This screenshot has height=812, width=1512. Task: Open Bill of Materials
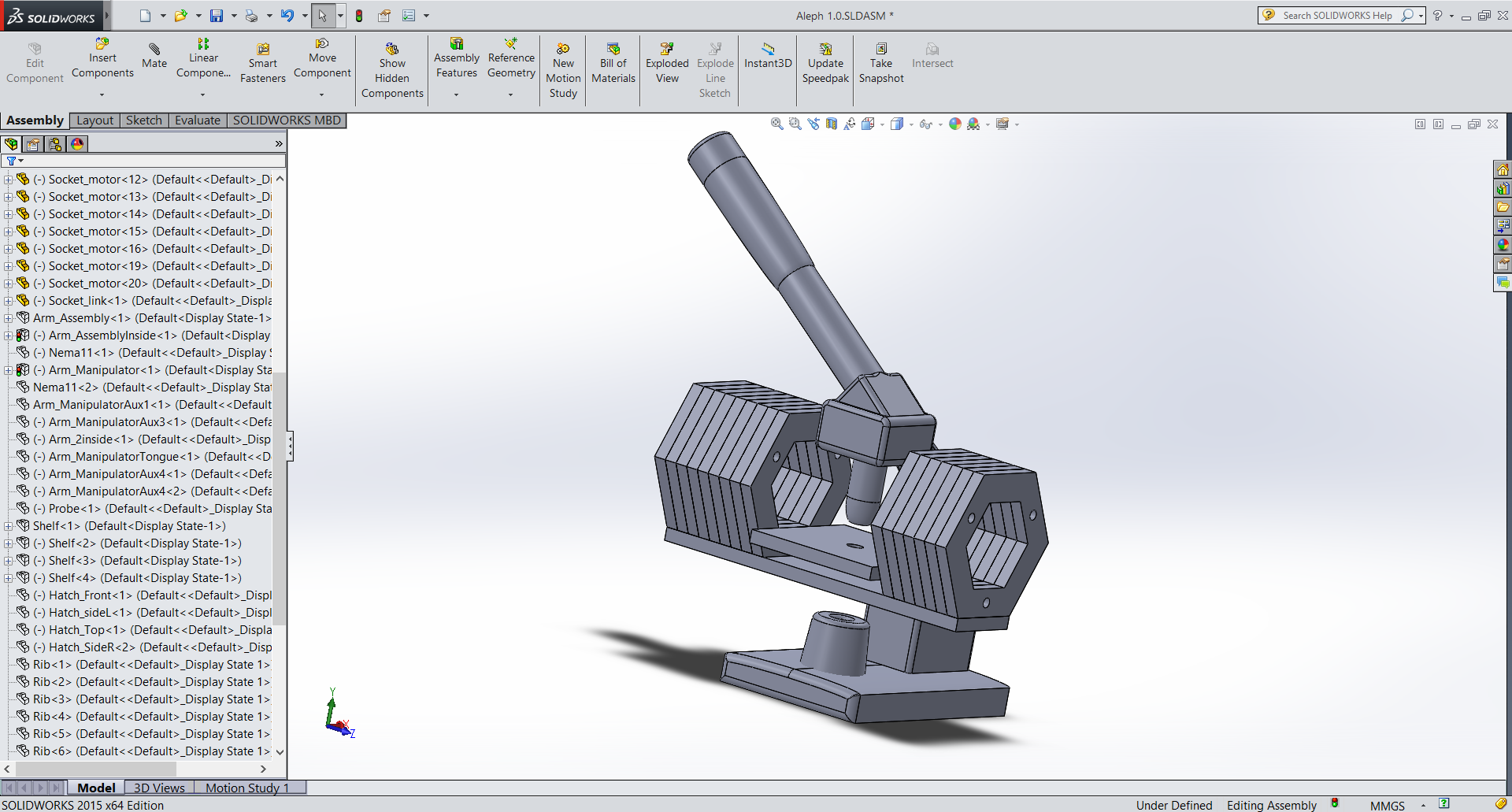tap(613, 63)
